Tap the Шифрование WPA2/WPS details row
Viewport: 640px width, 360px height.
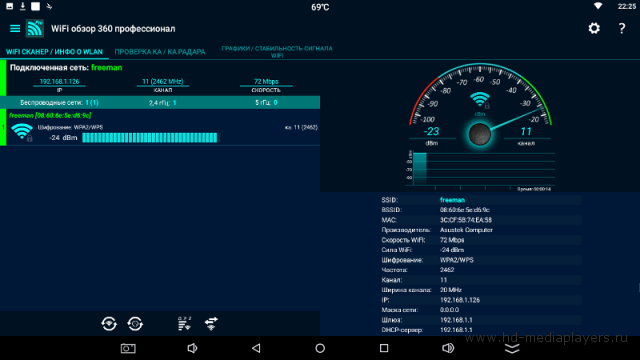pyautogui.click(x=481, y=260)
